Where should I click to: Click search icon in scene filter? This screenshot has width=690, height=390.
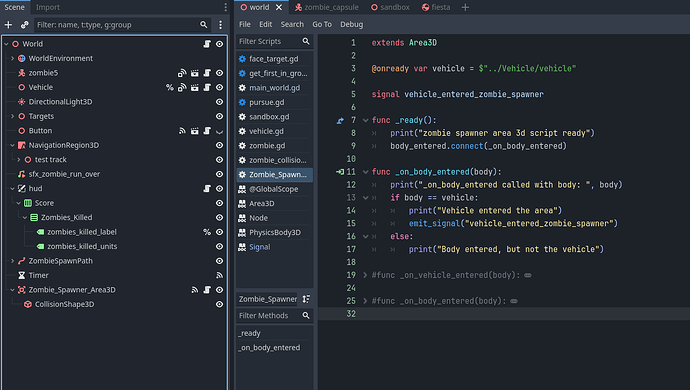point(204,25)
